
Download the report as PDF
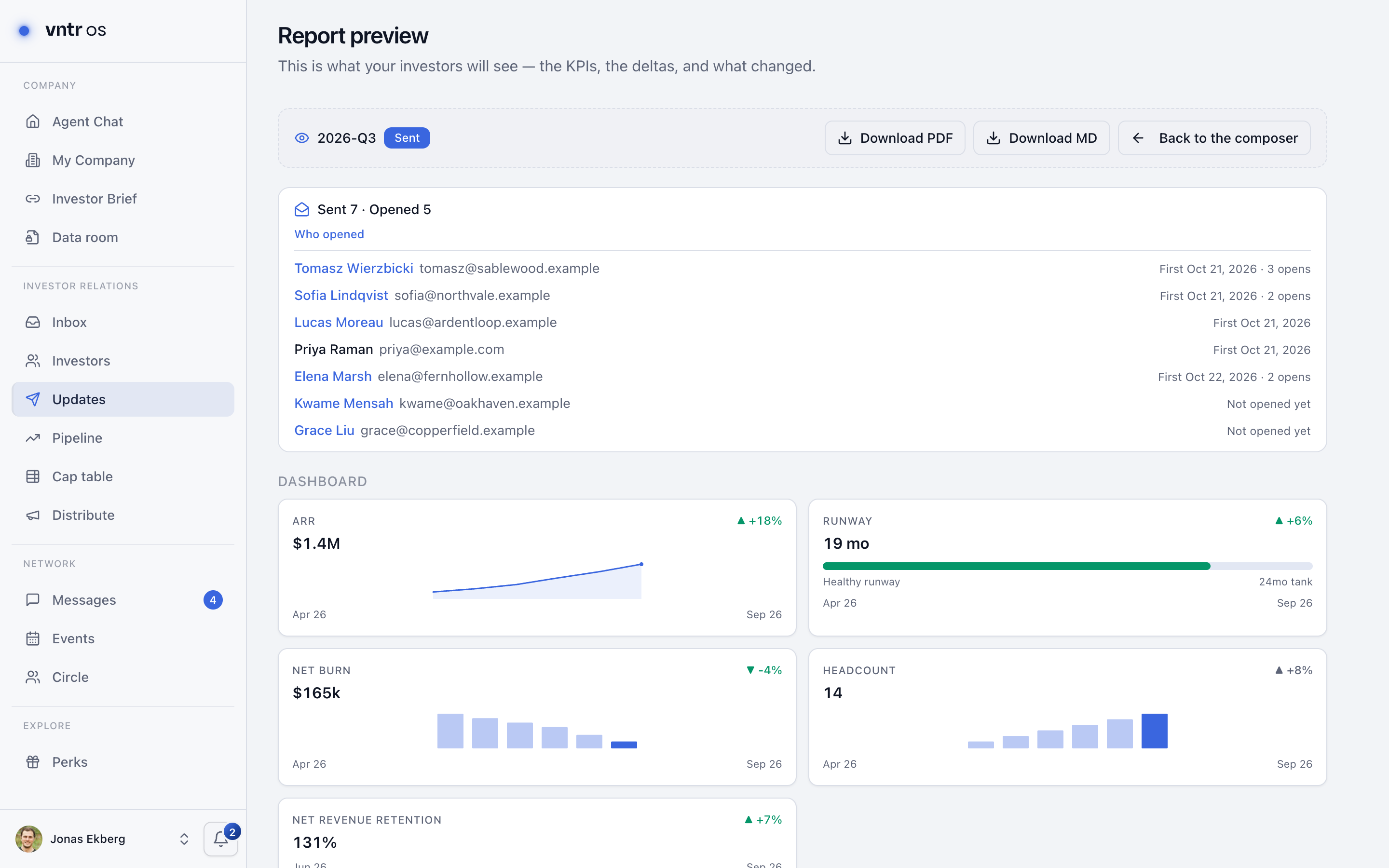[x=895, y=138]
